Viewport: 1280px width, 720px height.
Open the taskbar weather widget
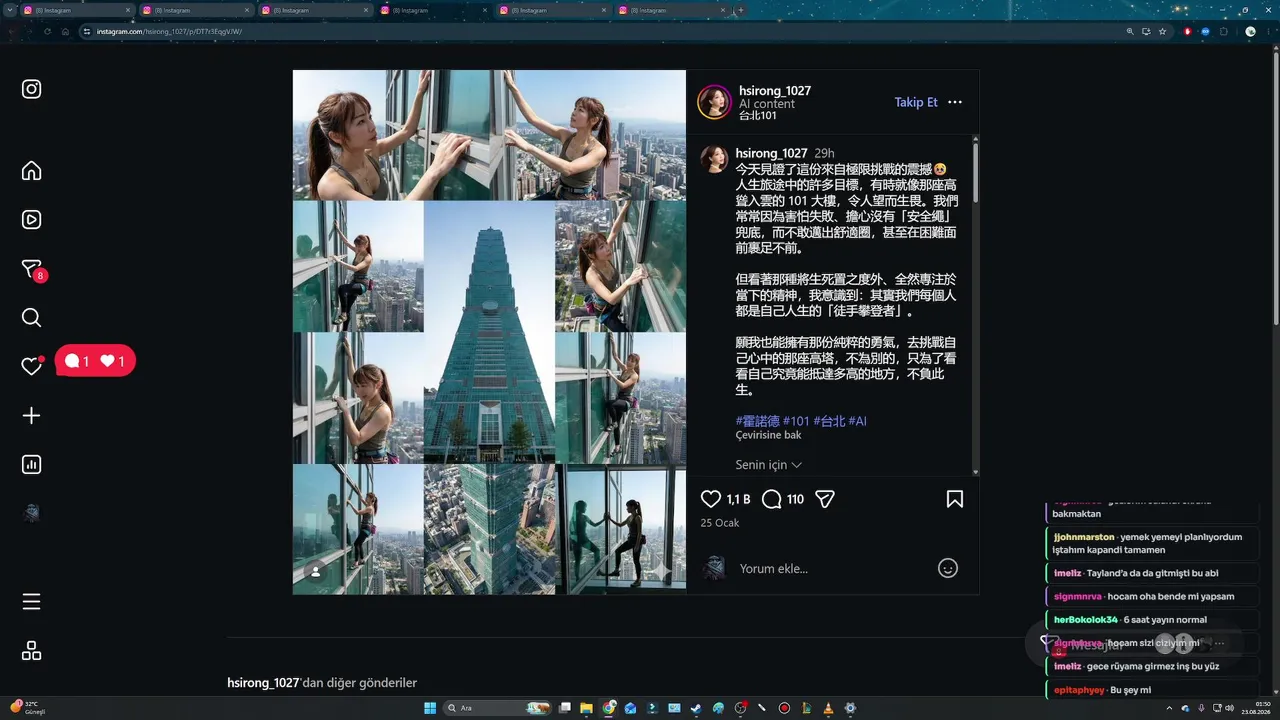point(28,707)
